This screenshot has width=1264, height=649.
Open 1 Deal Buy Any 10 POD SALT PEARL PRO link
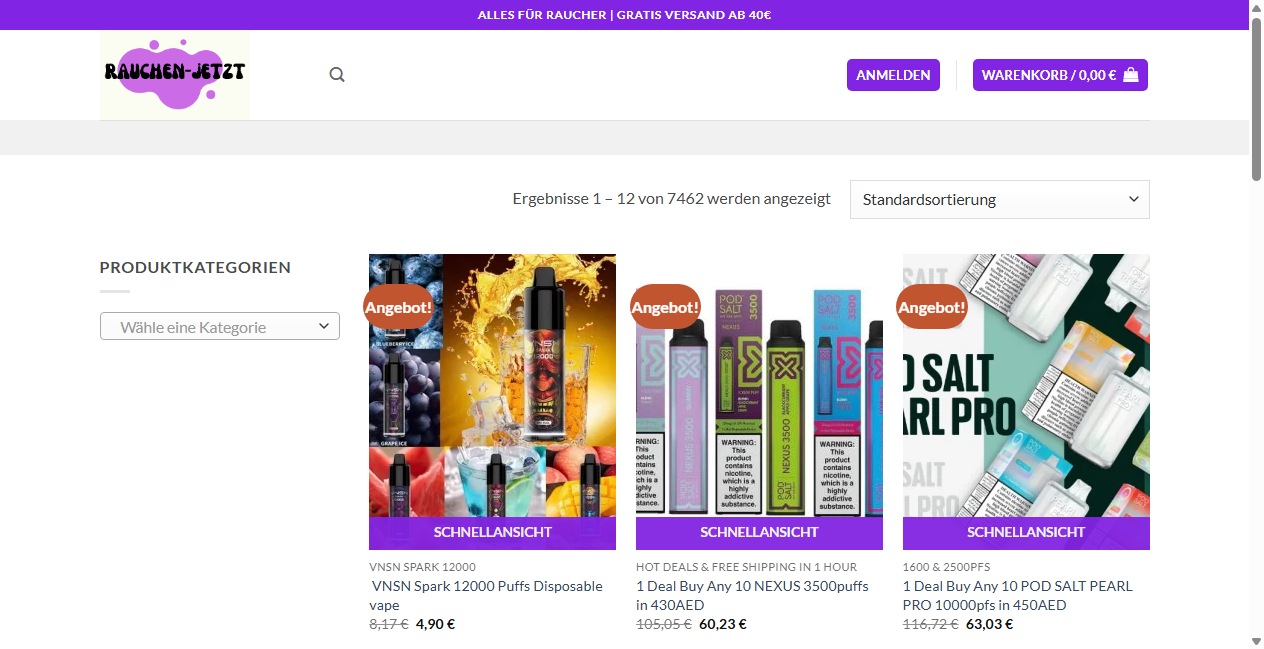(1018, 595)
